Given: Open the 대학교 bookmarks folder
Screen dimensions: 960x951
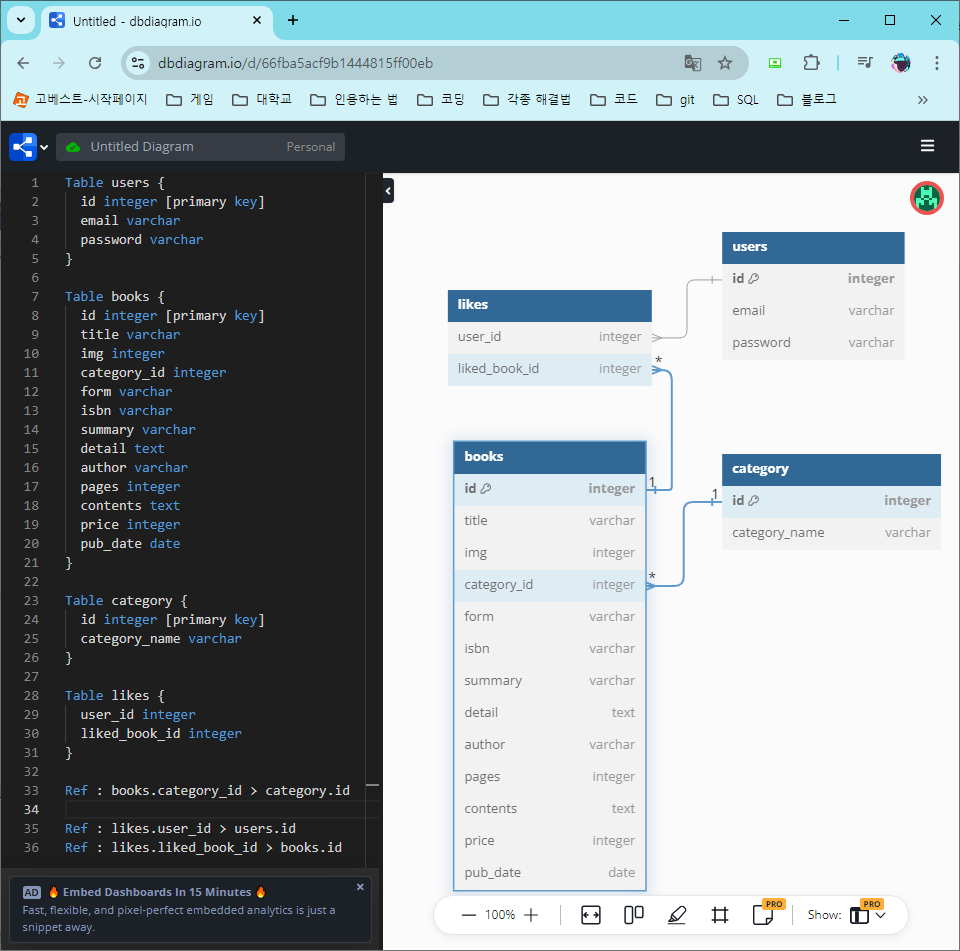Looking at the screenshot, I should (262, 100).
